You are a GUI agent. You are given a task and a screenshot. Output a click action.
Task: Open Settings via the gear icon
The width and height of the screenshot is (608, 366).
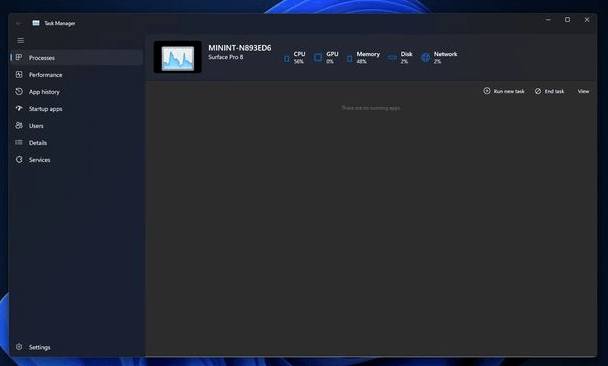pyautogui.click(x=19, y=347)
